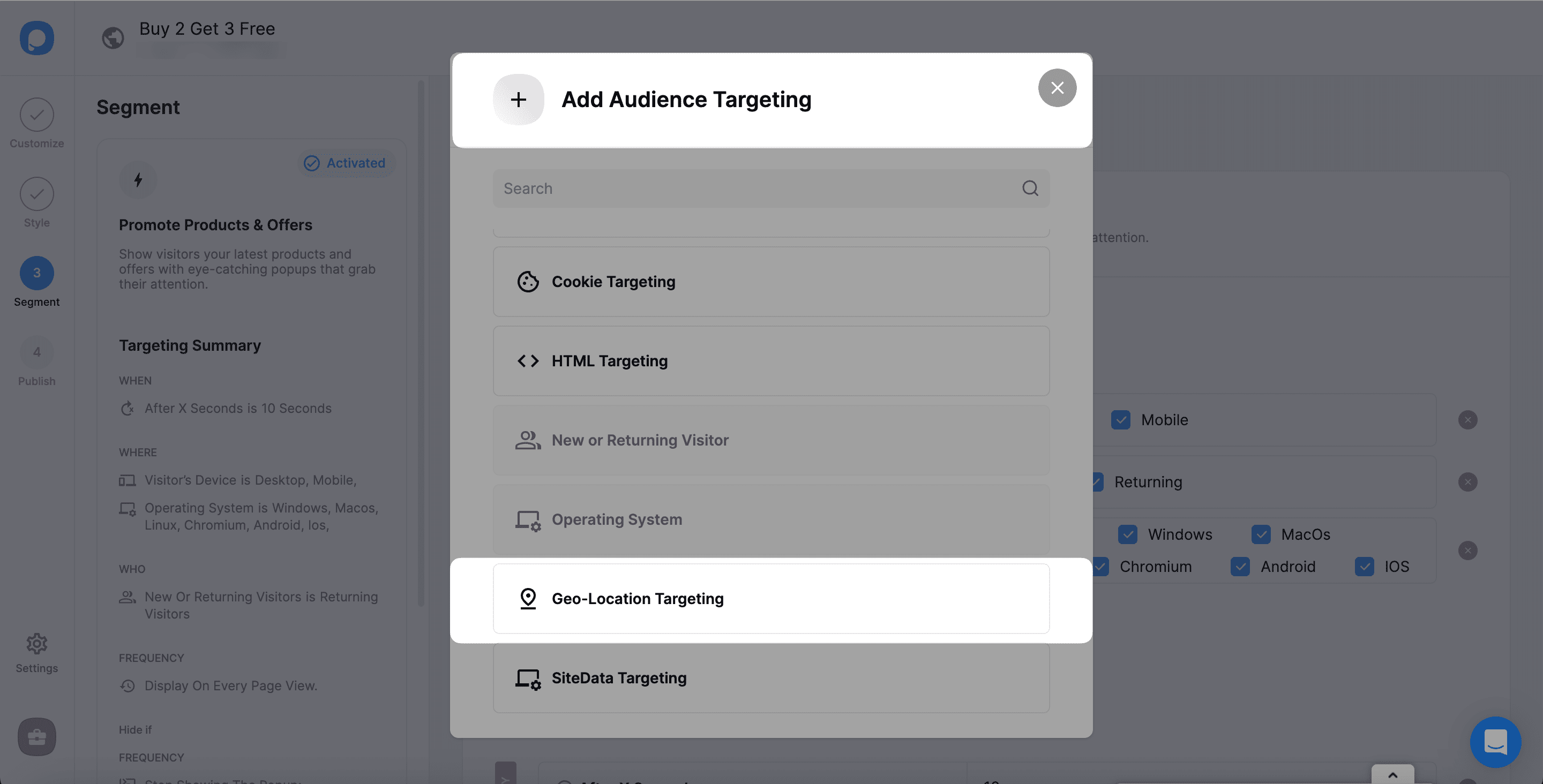Viewport: 1543px width, 784px height.
Task: Click the audience targeting search input field
Action: click(x=771, y=188)
